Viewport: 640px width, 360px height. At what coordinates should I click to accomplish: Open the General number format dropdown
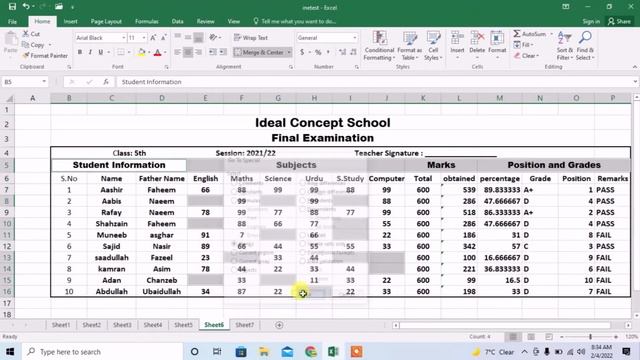pyautogui.click(x=354, y=38)
